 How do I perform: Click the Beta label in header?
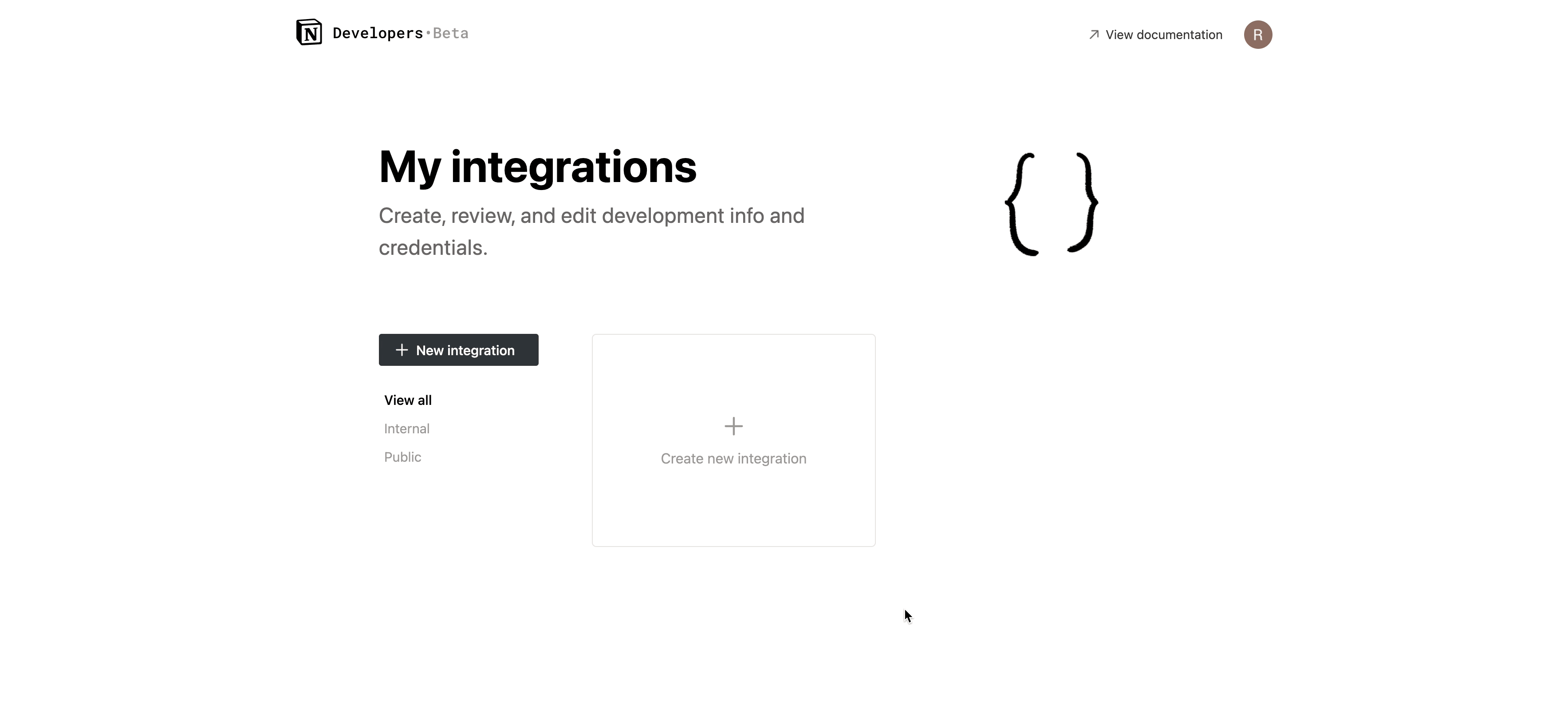pos(450,33)
